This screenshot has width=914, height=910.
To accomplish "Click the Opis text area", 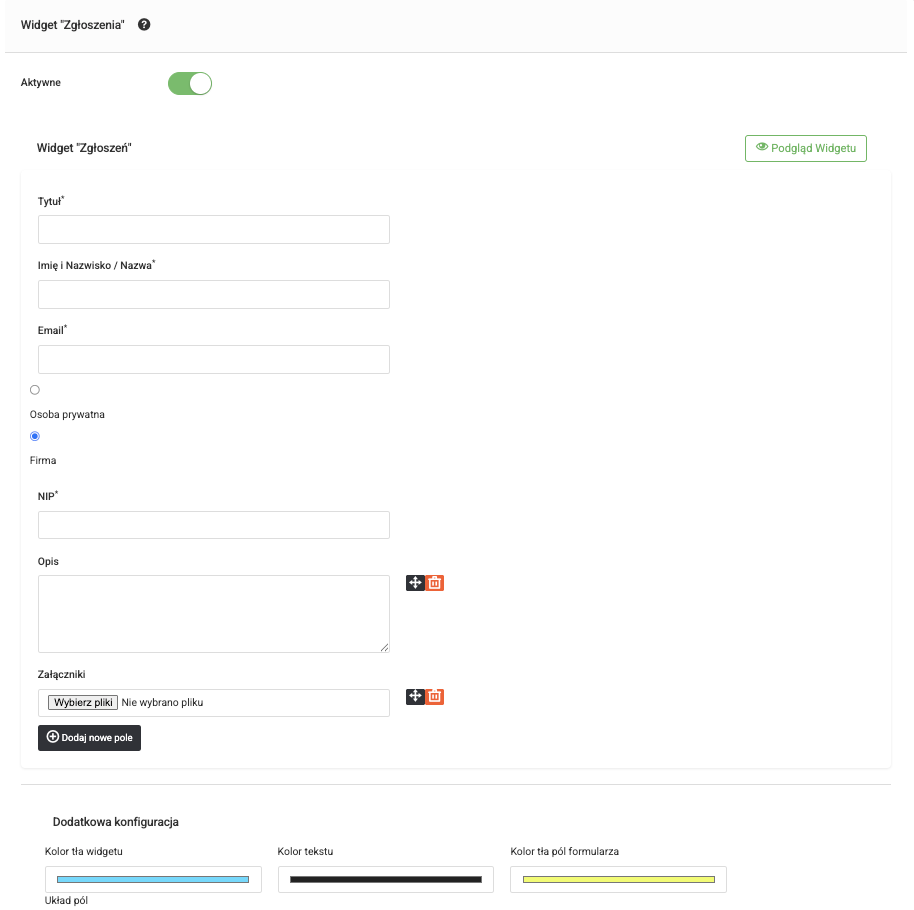I will [213, 613].
